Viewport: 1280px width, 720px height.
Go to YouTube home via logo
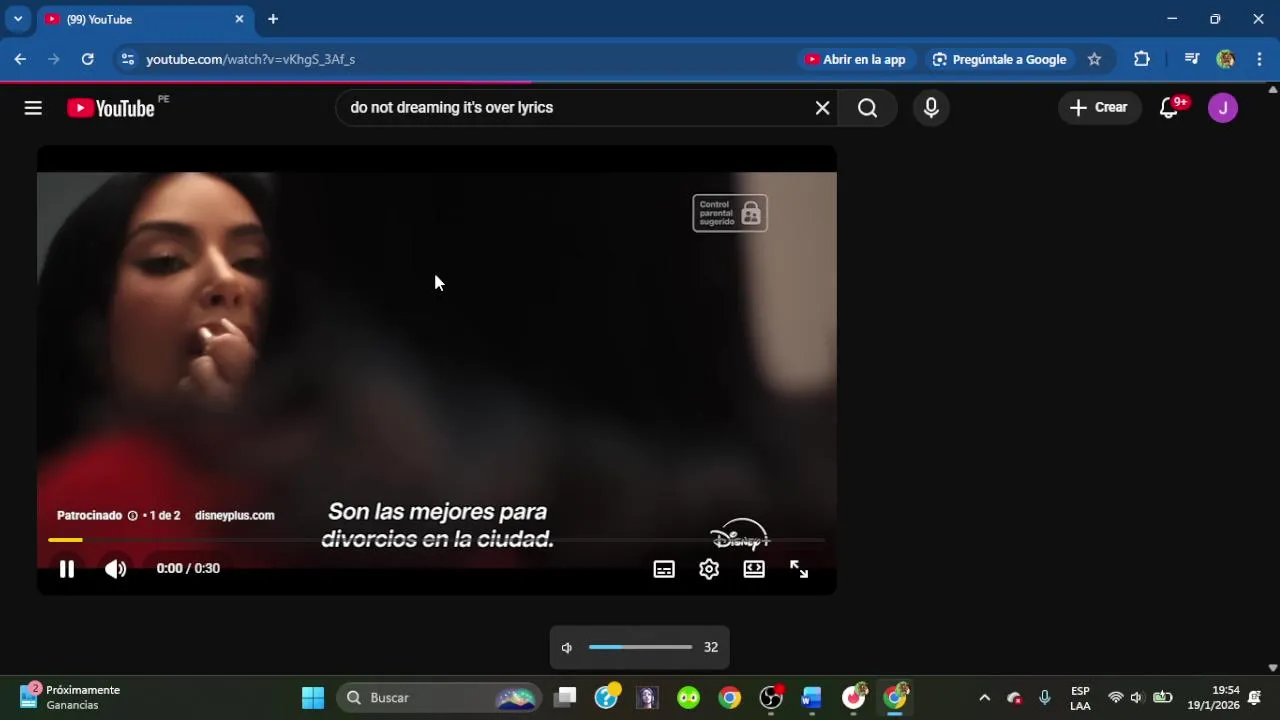click(111, 108)
